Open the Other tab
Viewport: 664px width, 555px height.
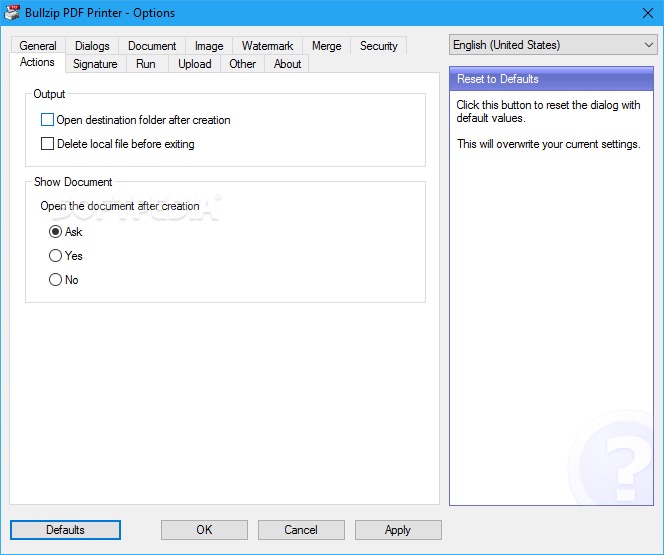242,64
